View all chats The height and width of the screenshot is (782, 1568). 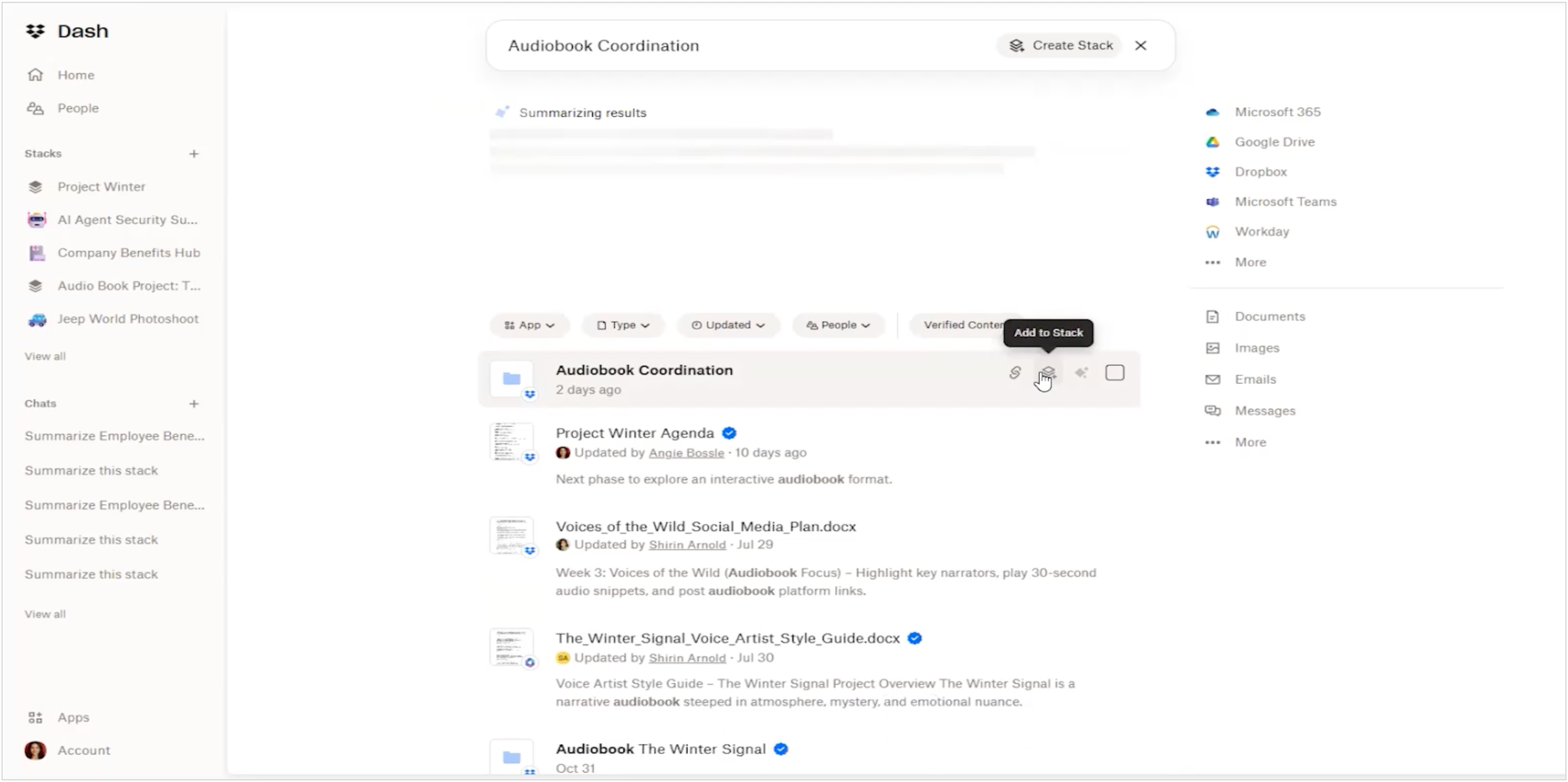(45, 614)
